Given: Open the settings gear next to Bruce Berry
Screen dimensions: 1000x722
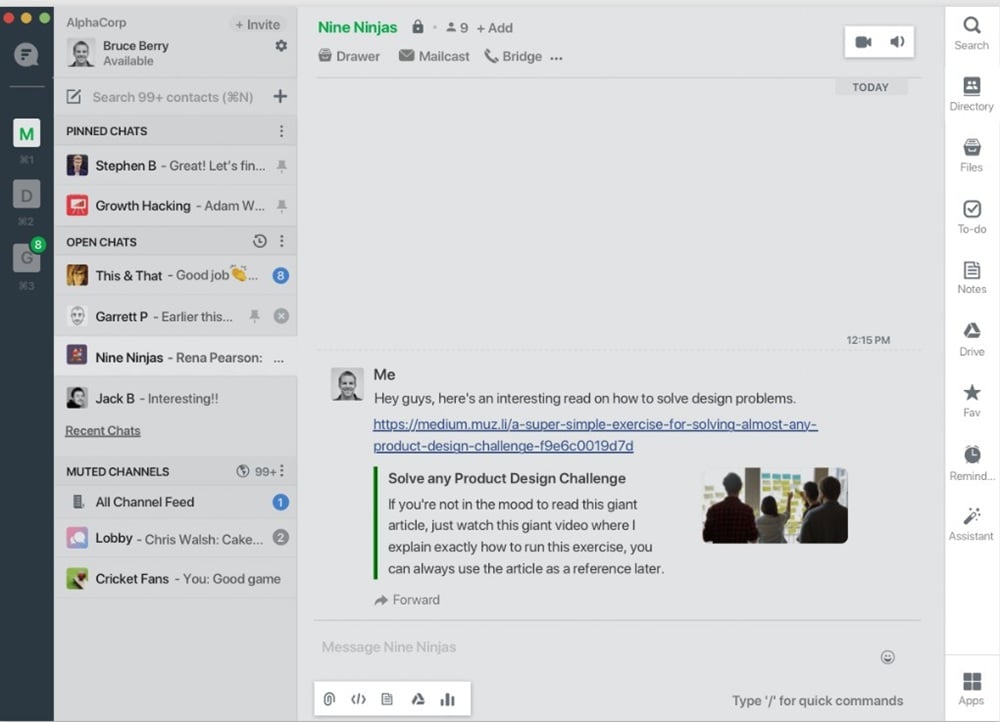Looking at the screenshot, I should tap(281, 46).
